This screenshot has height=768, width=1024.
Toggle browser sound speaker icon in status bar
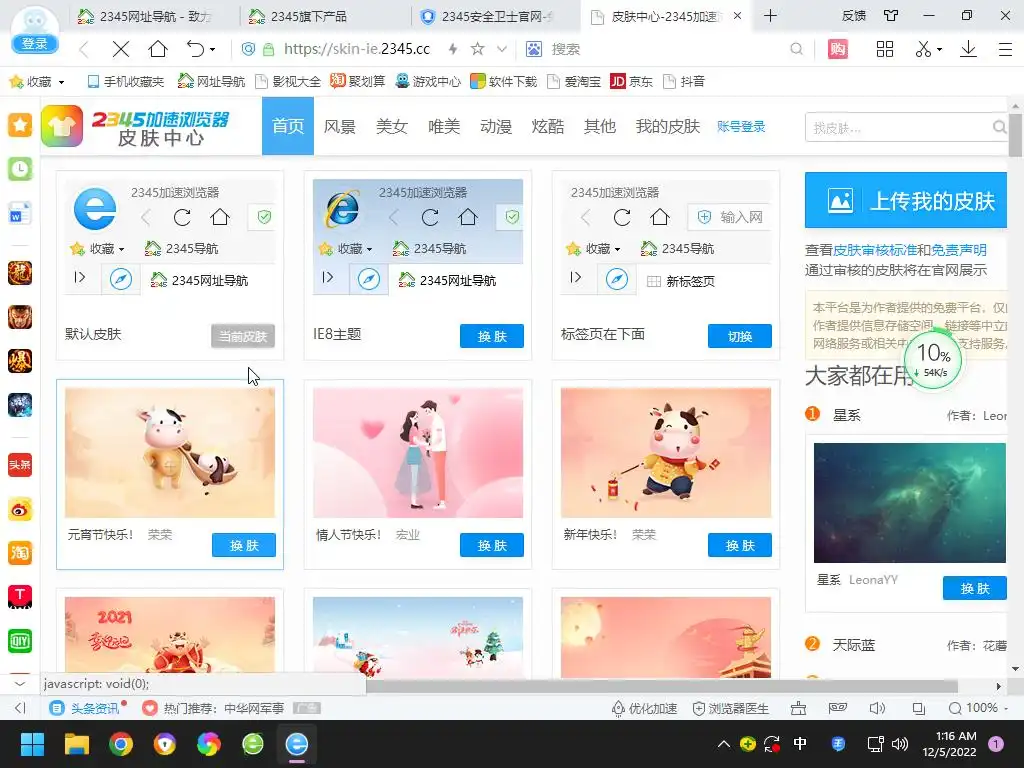pos(877,708)
